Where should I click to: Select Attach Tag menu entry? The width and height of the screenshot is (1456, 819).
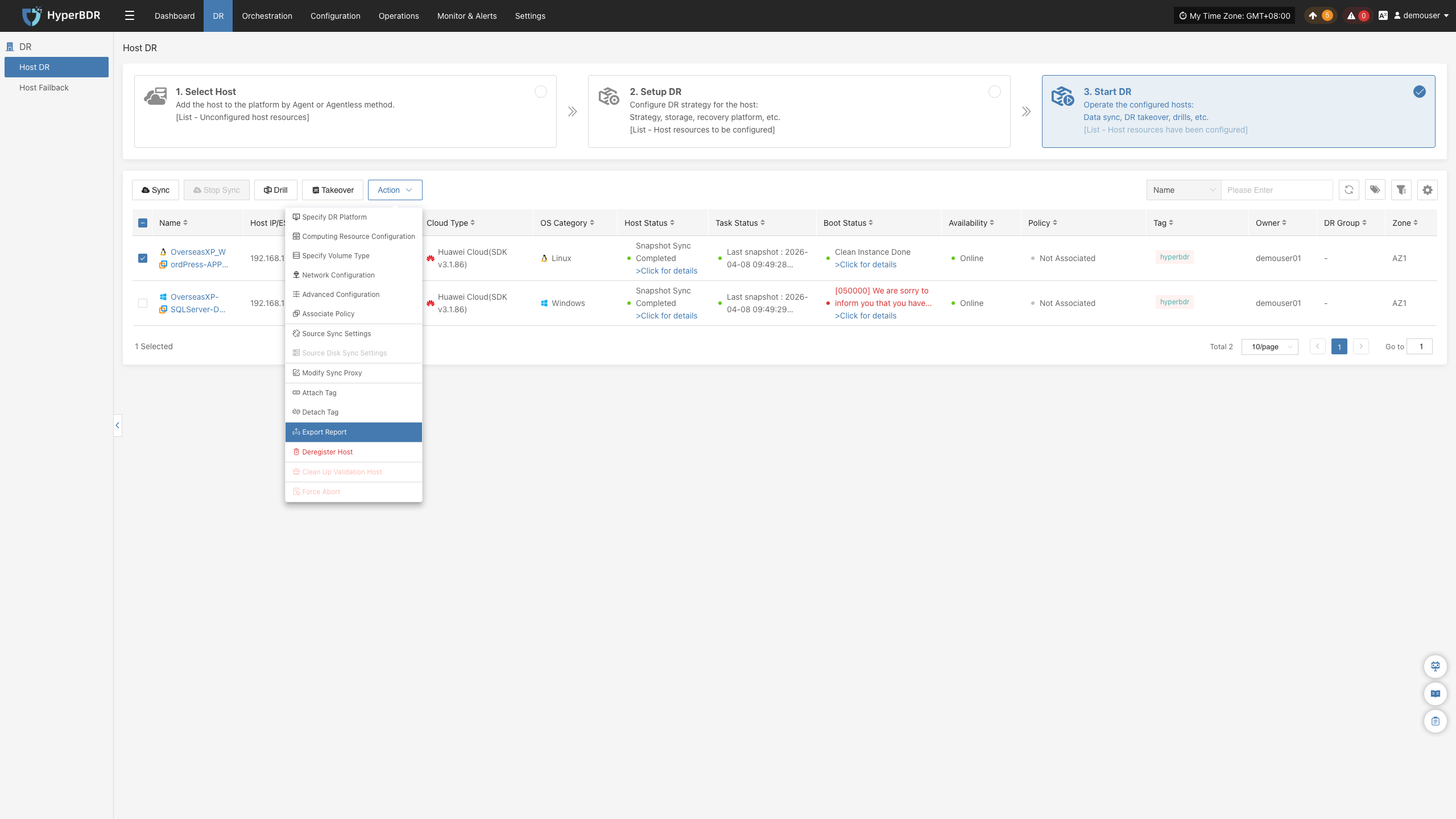point(354,392)
